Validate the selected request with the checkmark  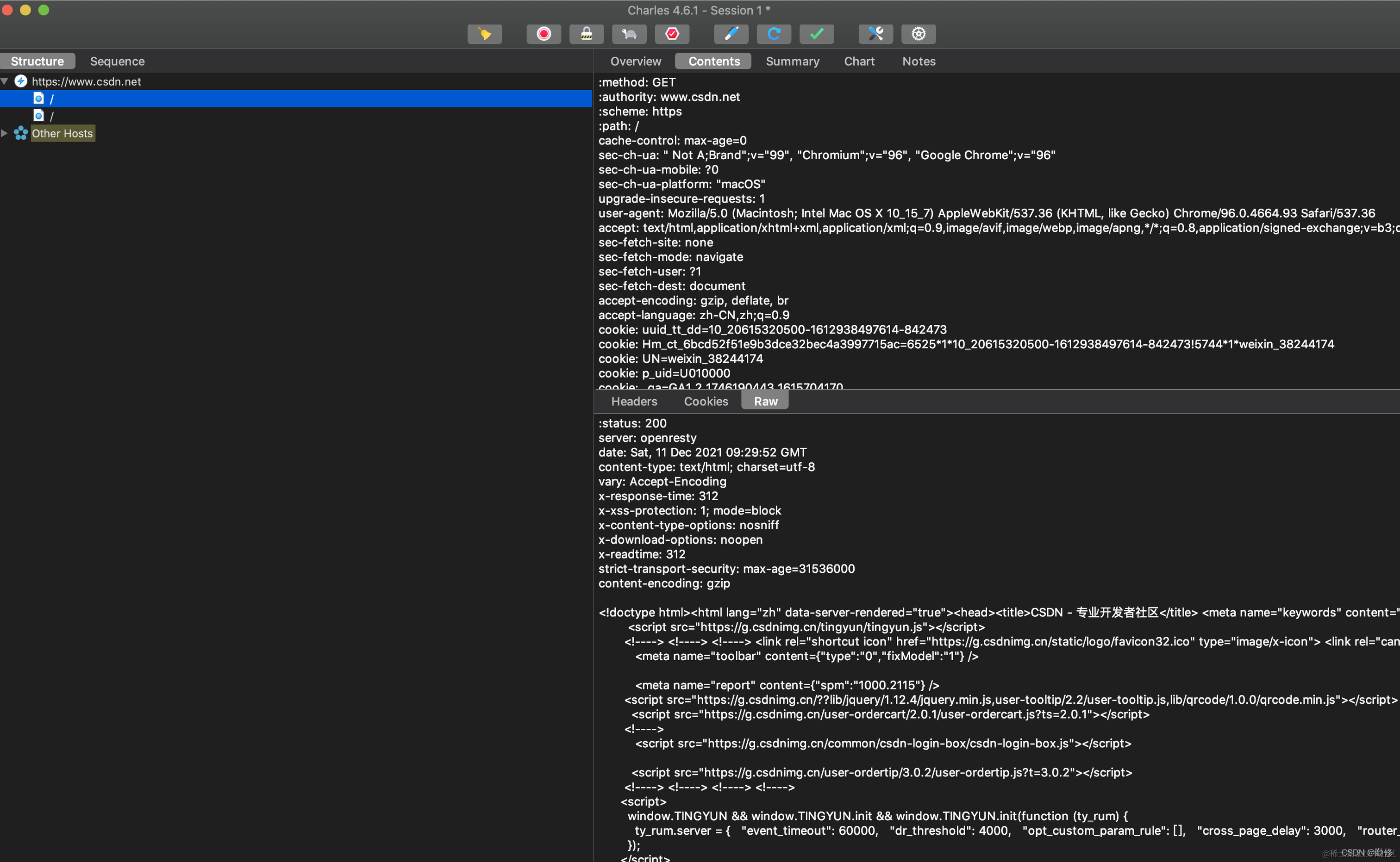pyautogui.click(x=816, y=34)
